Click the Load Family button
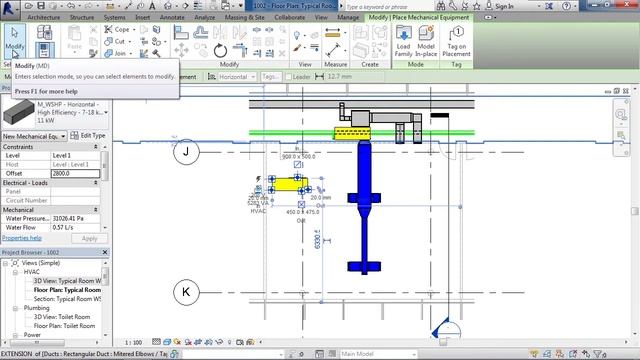This screenshot has width=640, height=360. [403, 41]
